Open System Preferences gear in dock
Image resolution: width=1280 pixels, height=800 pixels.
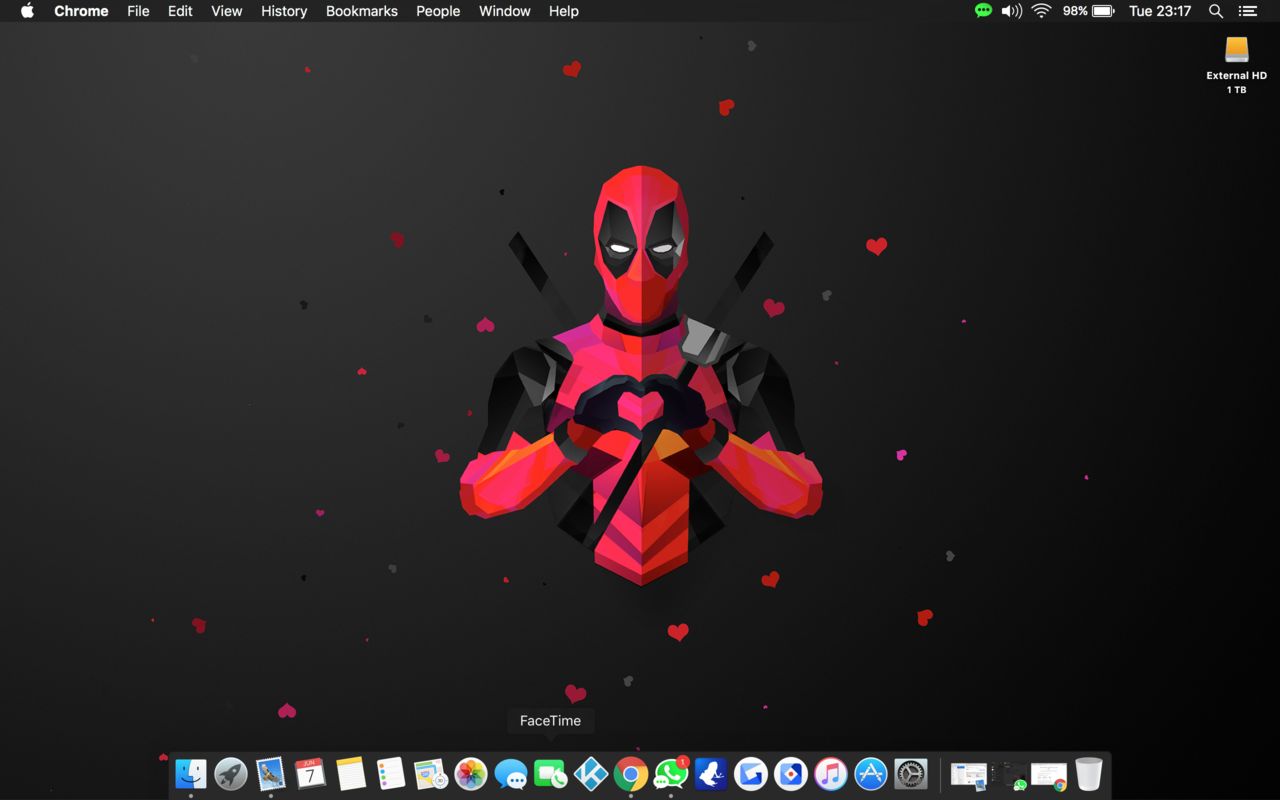[911, 773]
